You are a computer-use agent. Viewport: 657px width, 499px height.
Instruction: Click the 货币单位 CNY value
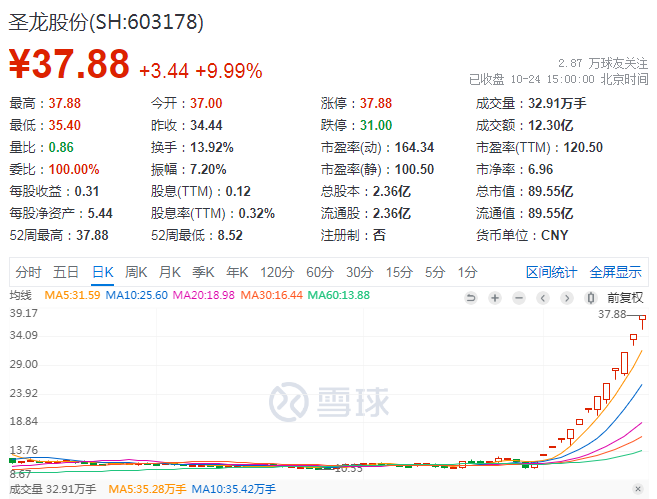tap(554, 235)
